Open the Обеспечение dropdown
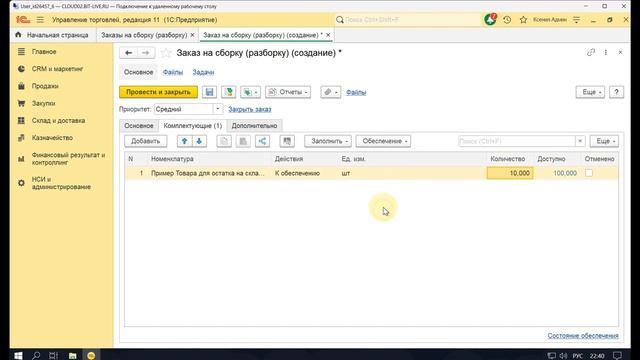 [383, 141]
